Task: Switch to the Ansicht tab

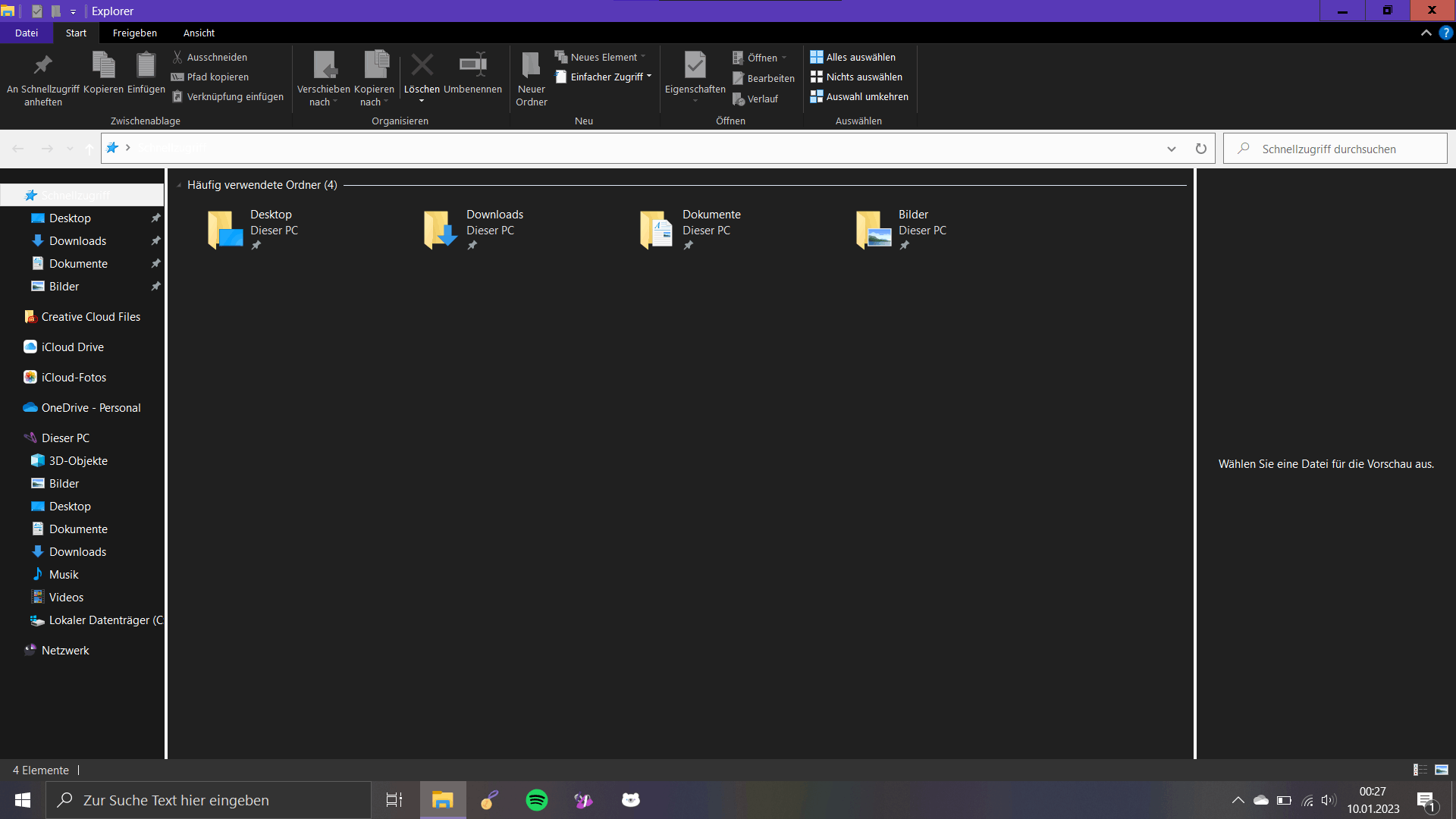Action: click(199, 33)
